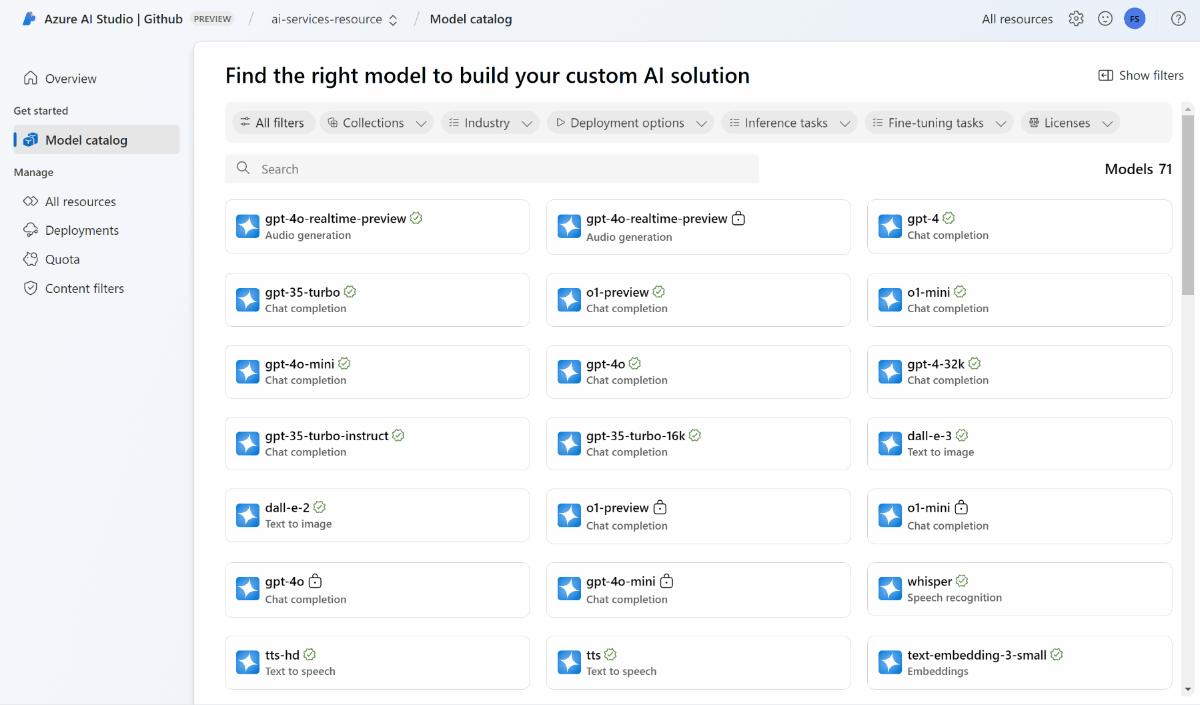Screen dimensions: 1200x705
Task: Click the dall-e-3 model icon
Action: tap(890, 443)
